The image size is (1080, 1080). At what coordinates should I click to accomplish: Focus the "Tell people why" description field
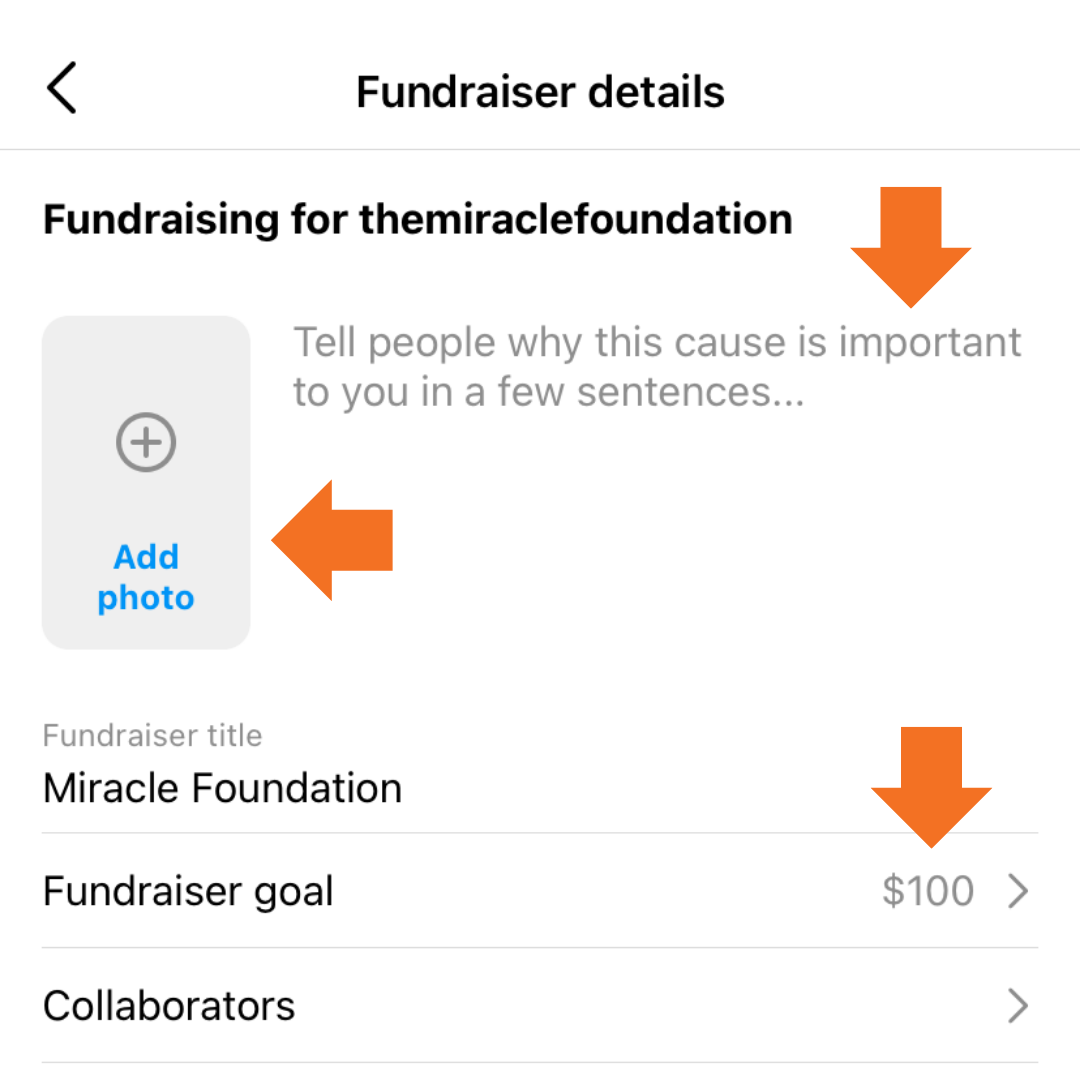click(656, 343)
